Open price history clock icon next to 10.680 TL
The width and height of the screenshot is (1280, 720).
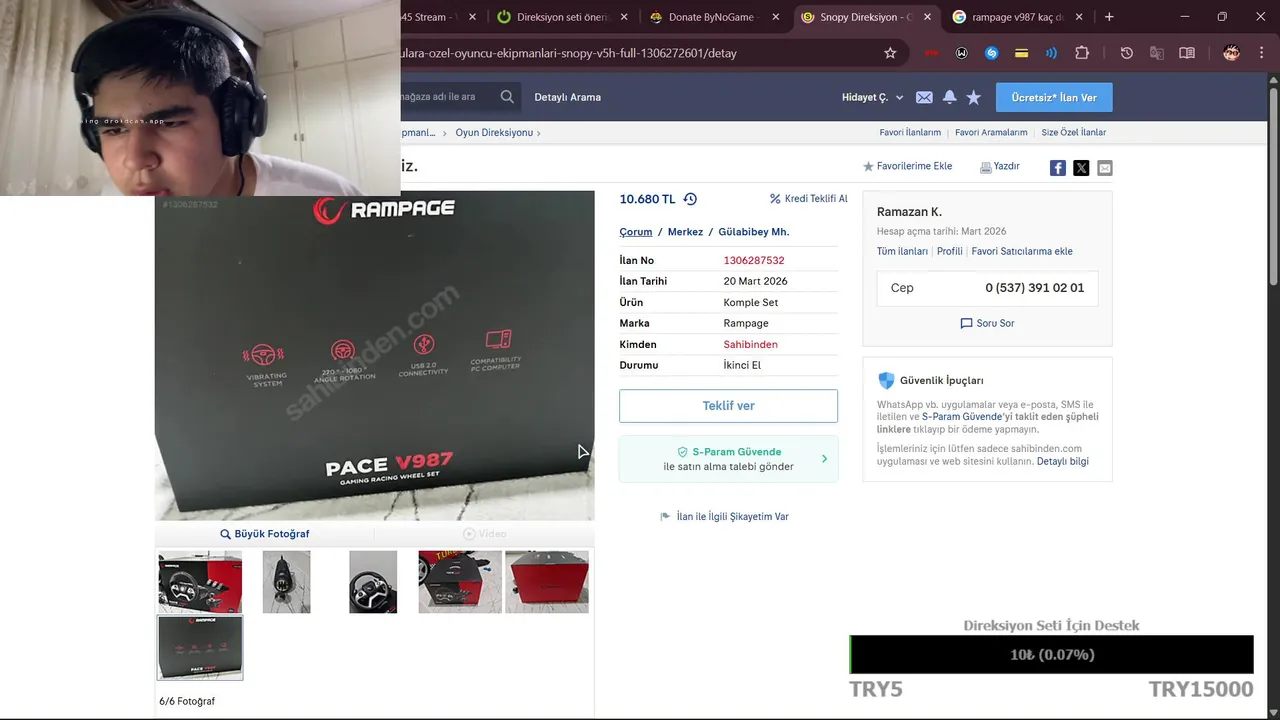coord(690,199)
